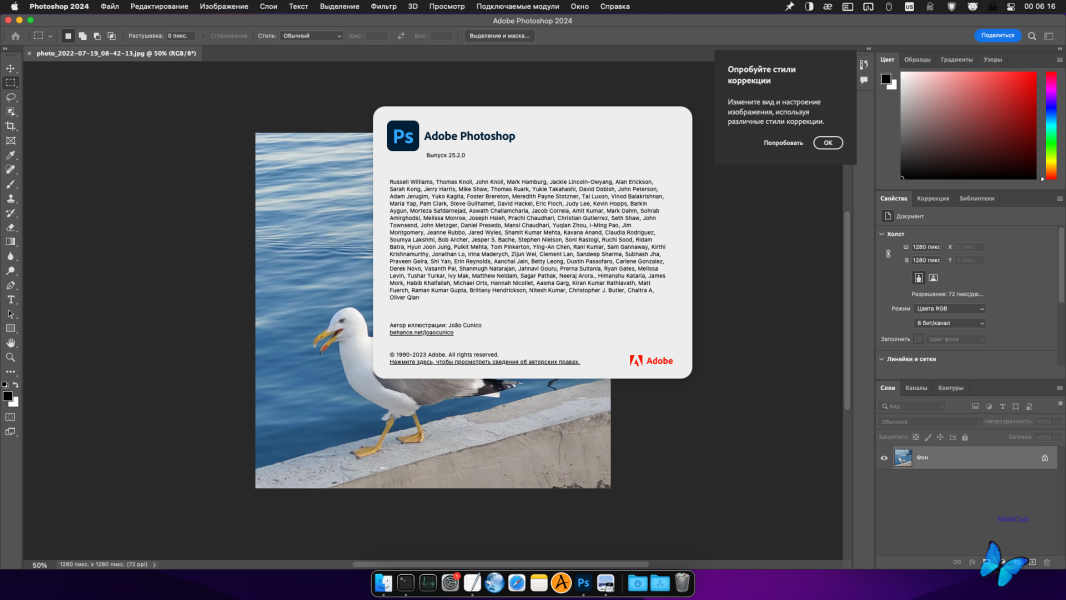The width and height of the screenshot is (1066, 600).
Task: Set canvas to landscape orientation
Action: 933,278
